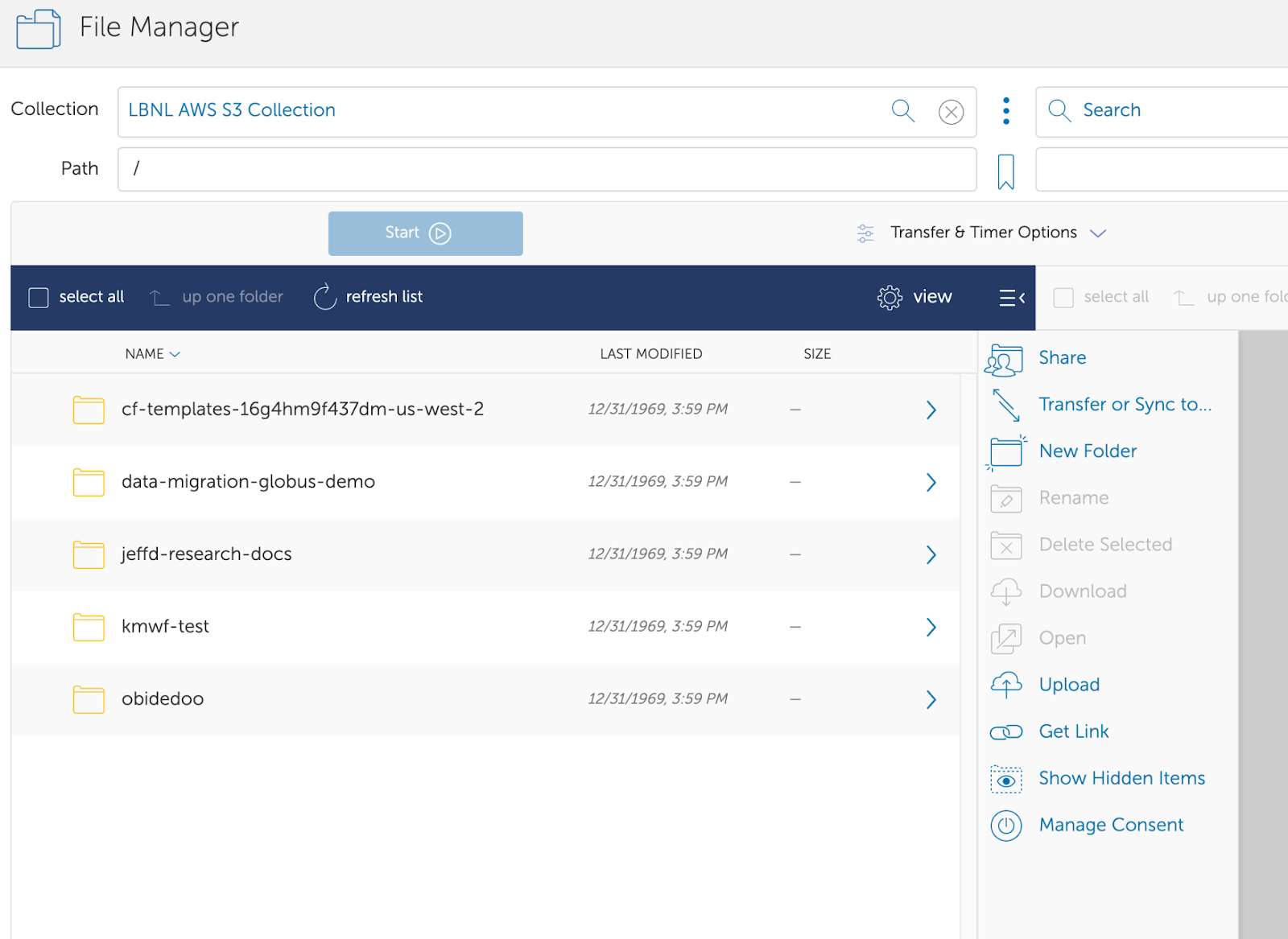Click the Transfer & Timer Options sliders icon
This screenshot has height=939, width=1288.
(865, 233)
